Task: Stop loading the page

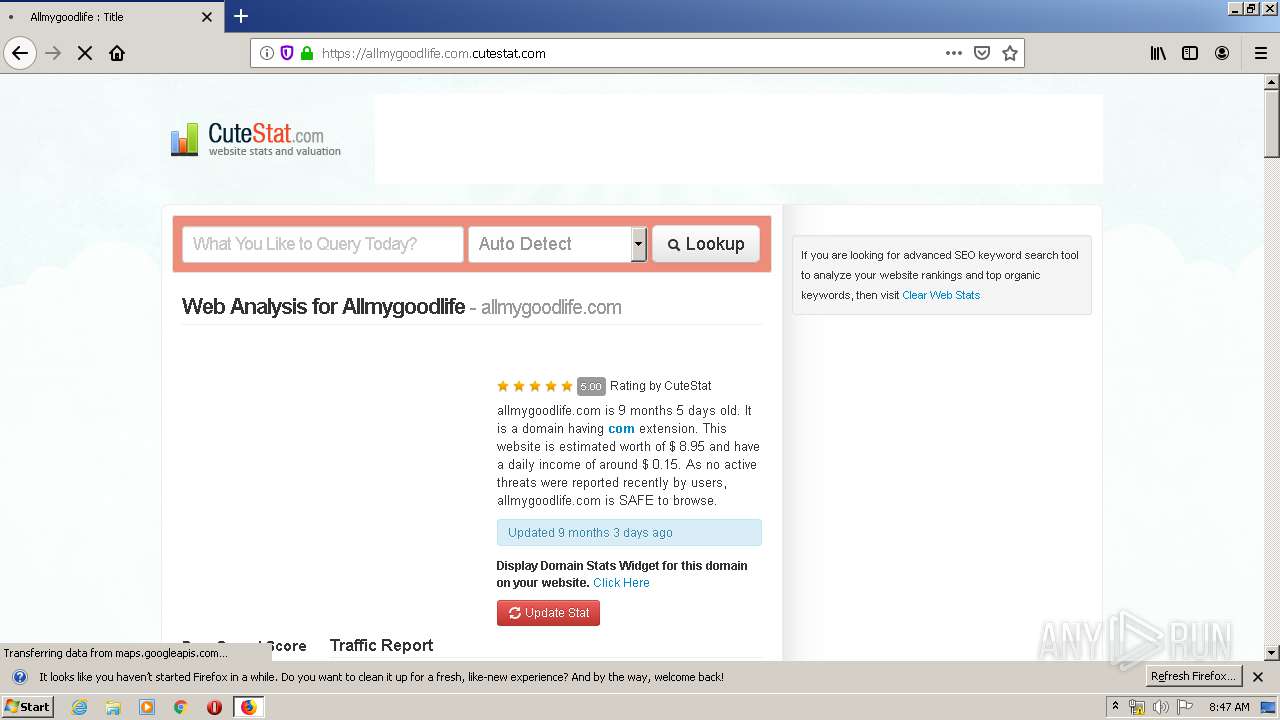Action: point(85,53)
